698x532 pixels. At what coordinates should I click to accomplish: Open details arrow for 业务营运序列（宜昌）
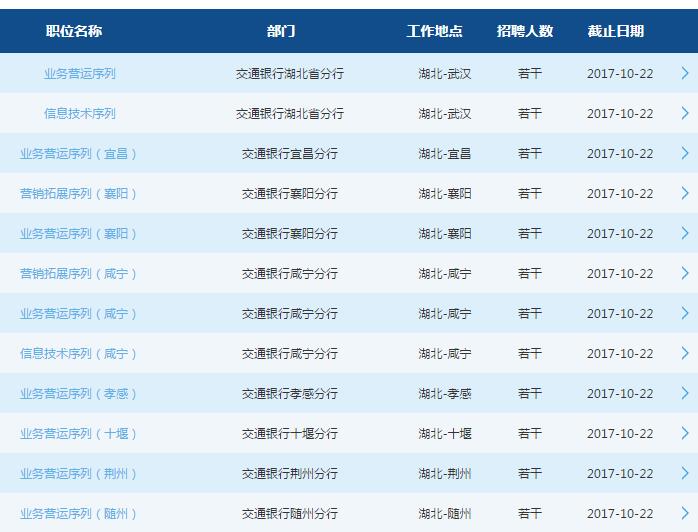click(684, 153)
